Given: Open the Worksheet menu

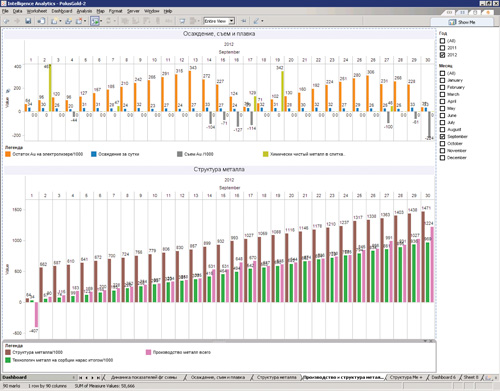Looking at the screenshot, I should click(37, 11).
